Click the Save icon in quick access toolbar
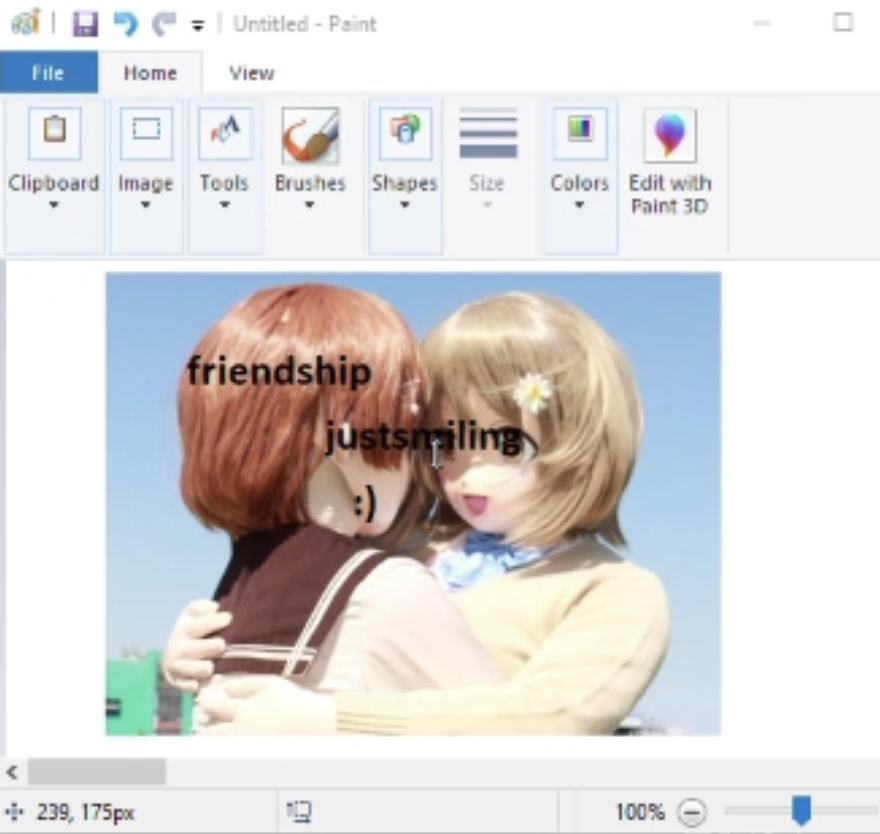Image resolution: width=880 pixels, height=834 pixels. (x=85, y=23)
